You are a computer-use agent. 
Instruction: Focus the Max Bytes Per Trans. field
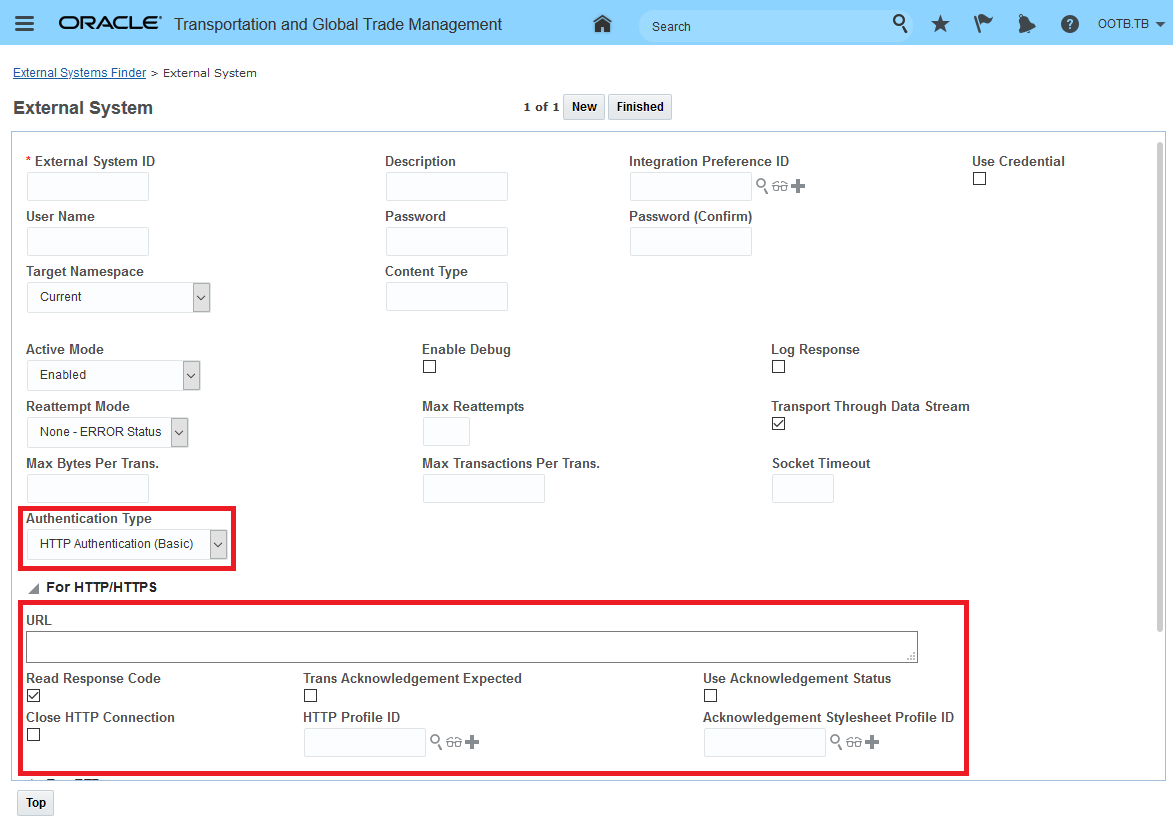click(88, 489)
